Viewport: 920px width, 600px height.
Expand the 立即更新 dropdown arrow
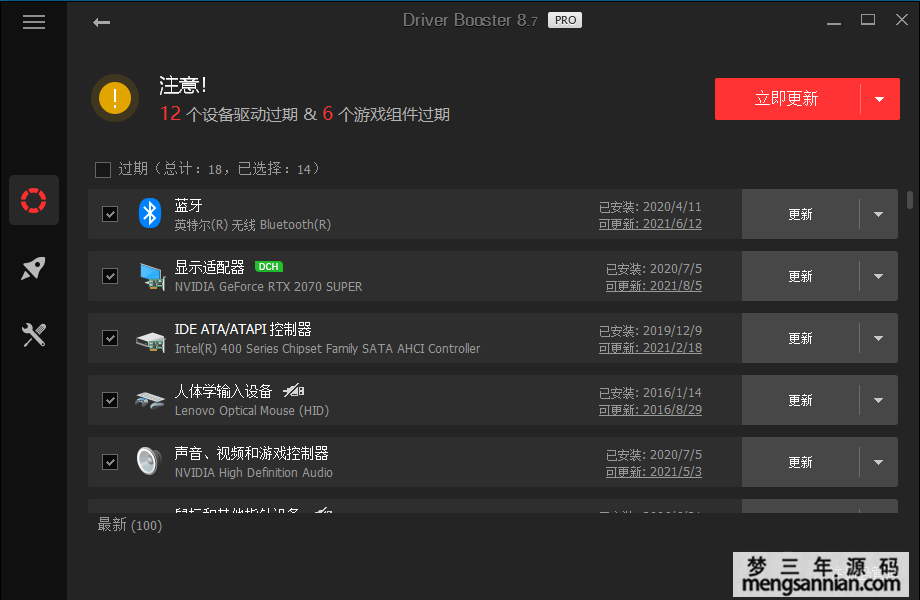[x=880, y=99]
